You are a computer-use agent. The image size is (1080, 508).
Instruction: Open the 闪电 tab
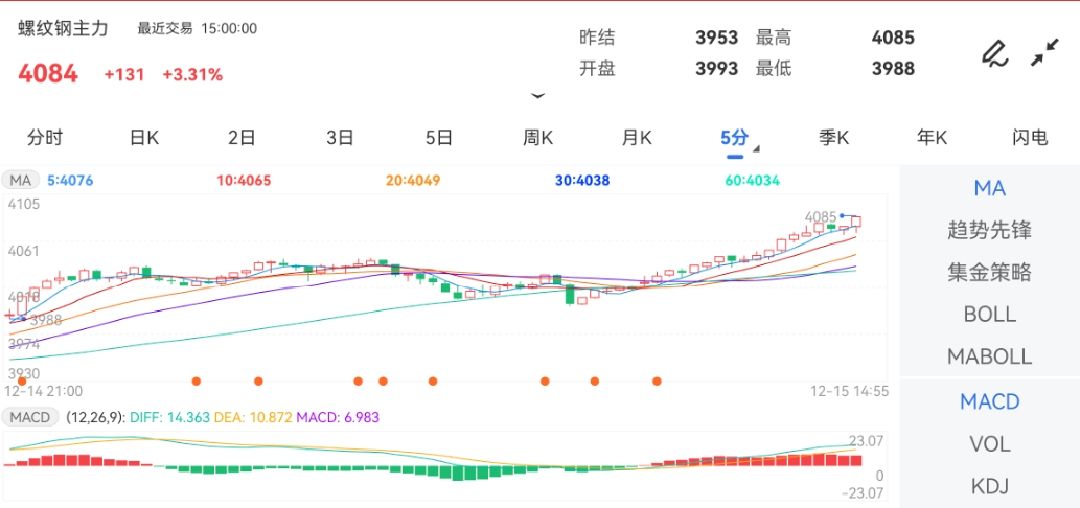tap(1030, 138)
